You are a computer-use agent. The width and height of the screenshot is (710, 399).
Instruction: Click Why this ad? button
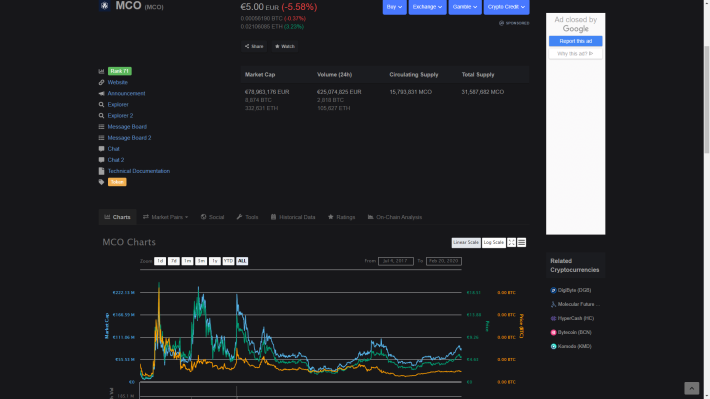pyautogui.click(x=576, y=53)
